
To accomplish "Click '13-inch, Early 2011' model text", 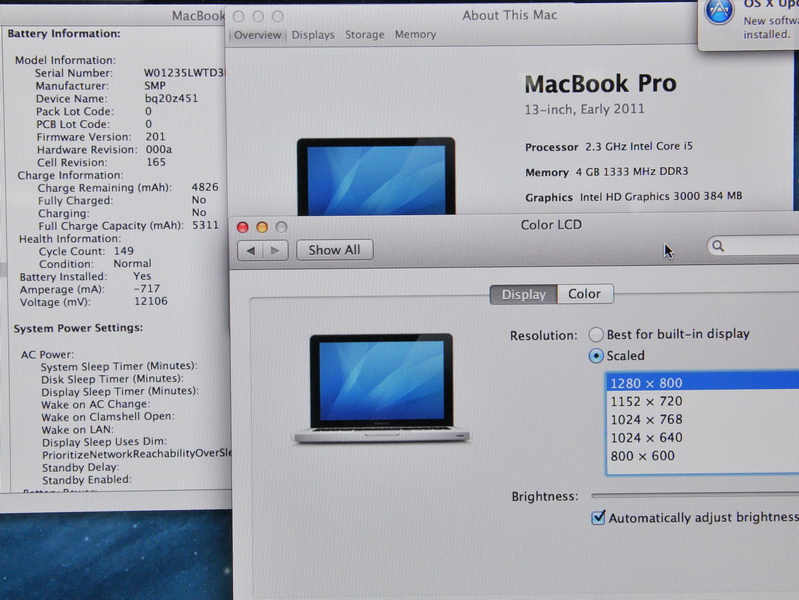I will pos(584,109).
